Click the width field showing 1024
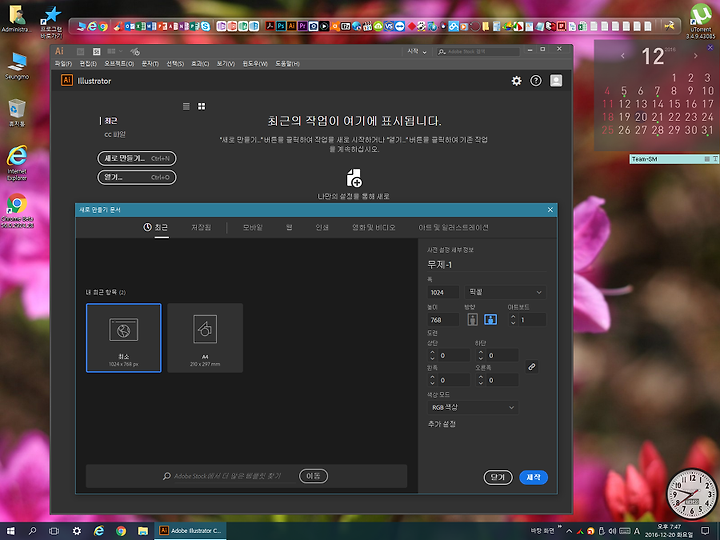Image resolution: width=720 pixels, height=540 pixels. (x=443, y=292)
